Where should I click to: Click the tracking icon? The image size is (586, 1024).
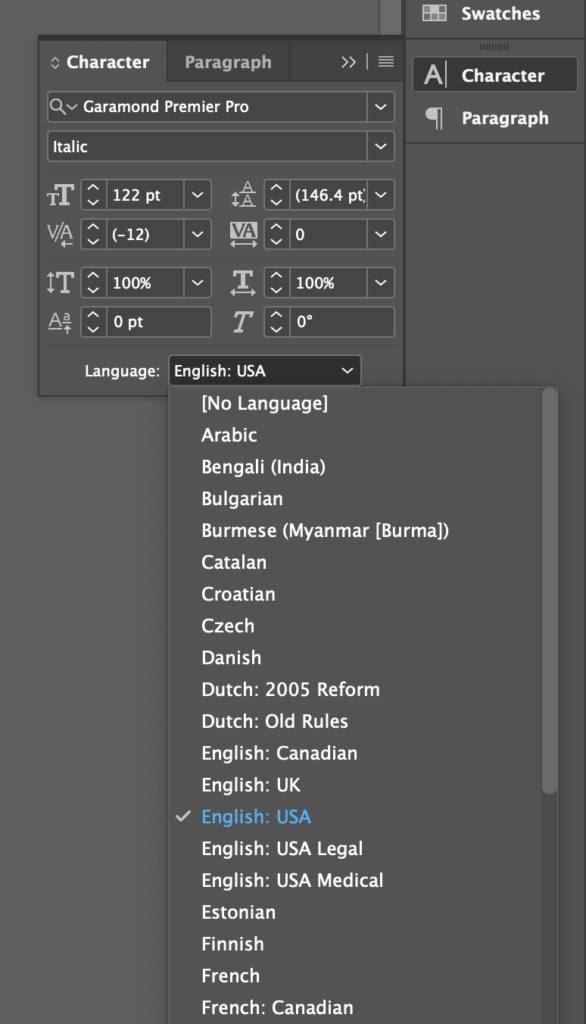(x=243, y=234)
